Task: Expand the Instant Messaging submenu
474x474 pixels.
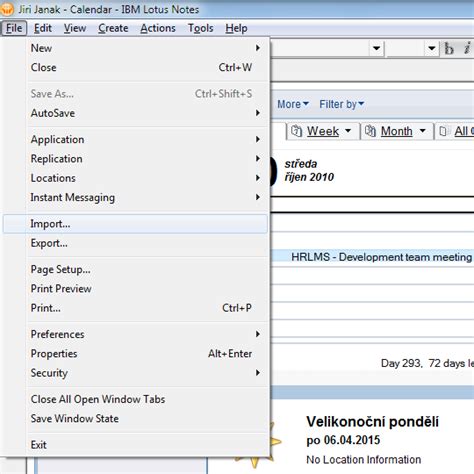Action: pyautogui.click(x=135, y=197)
